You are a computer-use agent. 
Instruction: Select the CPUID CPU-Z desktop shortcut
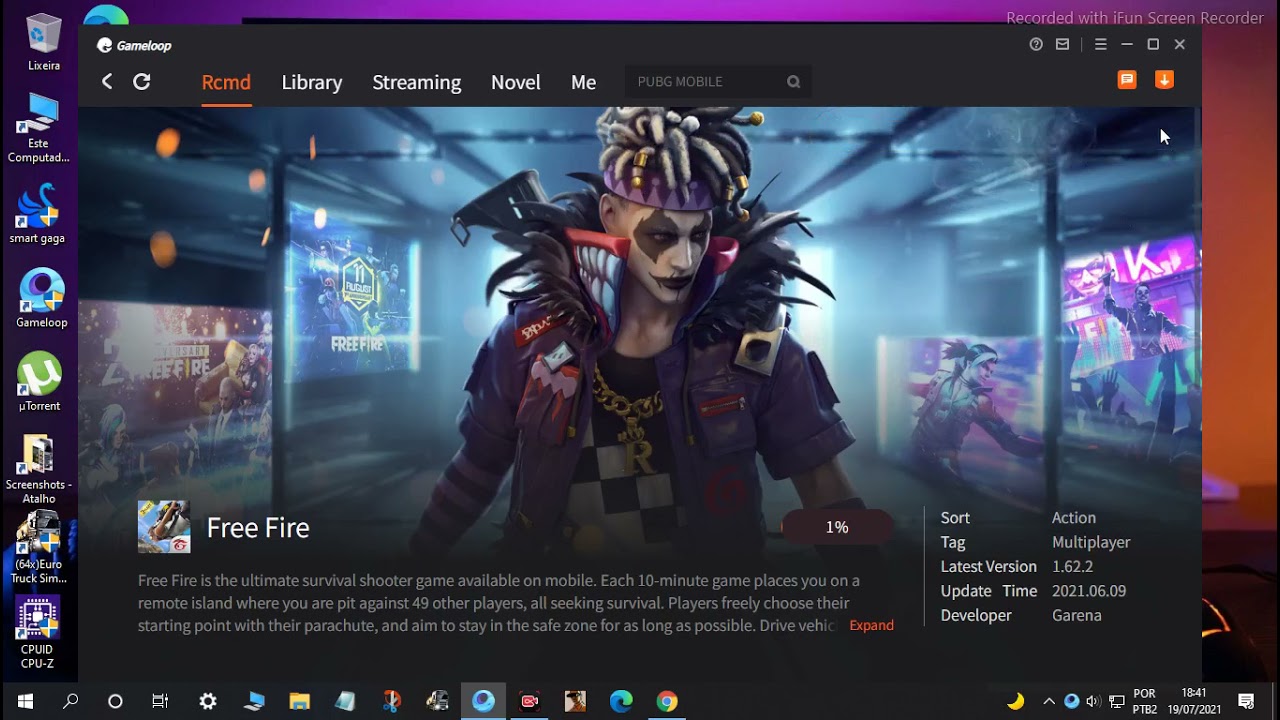[x=37, y=633]
